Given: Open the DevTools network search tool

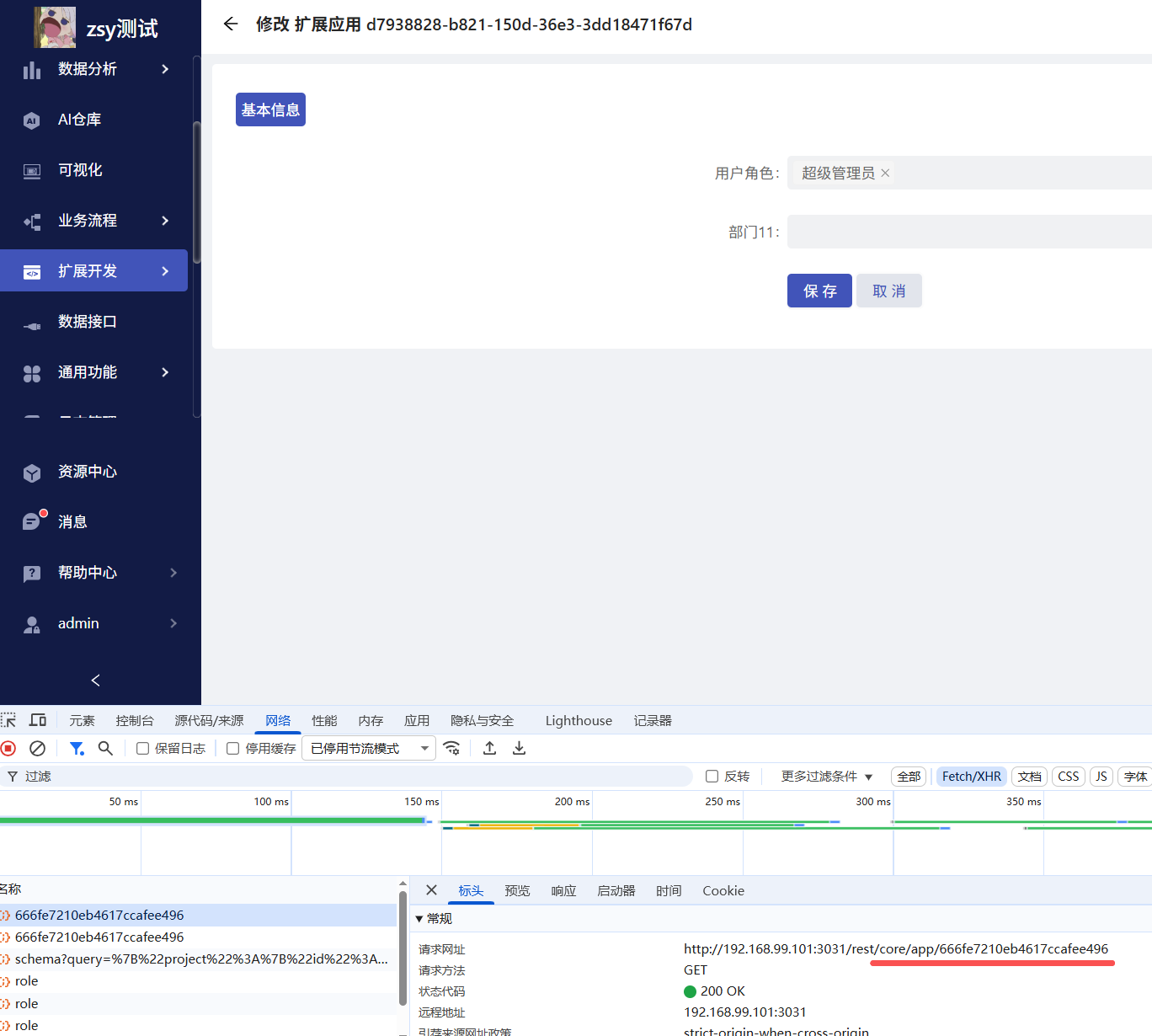Looking at the screenshot, I should coord(105,748).
